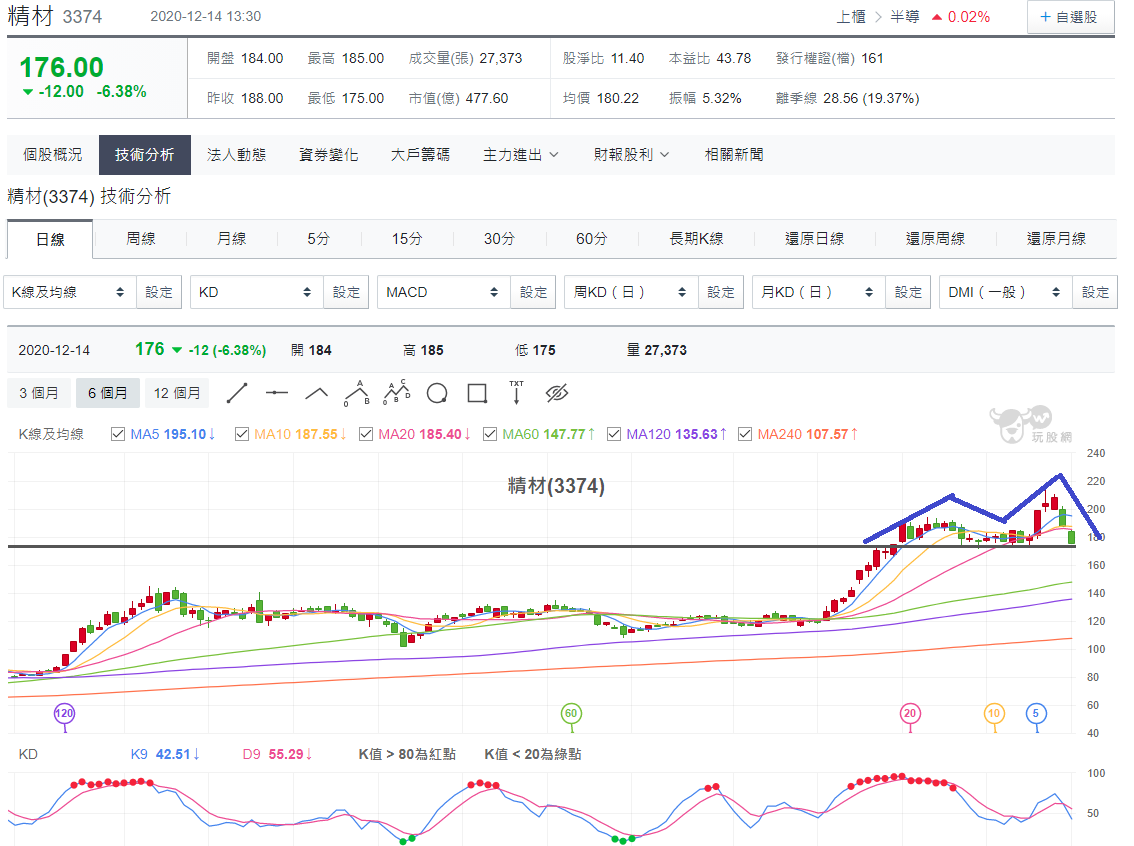The width and height of the screenshot is (1134, 846).
Task: Open the 法人動態 tab
Action: [236, 155]
